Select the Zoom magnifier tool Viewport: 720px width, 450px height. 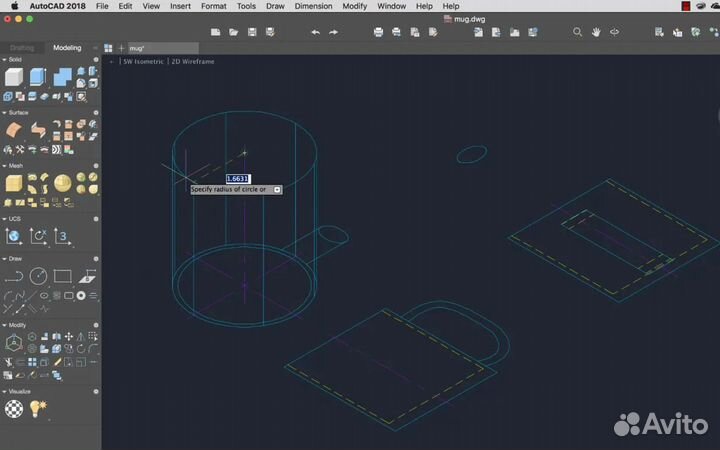pyautogui.click(x=578, y=32)
